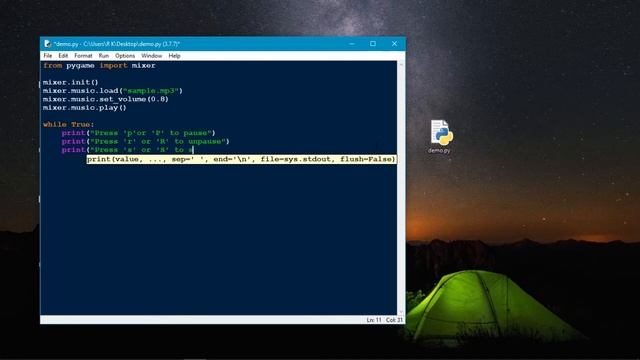The image size is (640, 360).
Task: Click the mixer.music.set_volume(0.8) line
Action: point(106,99)
